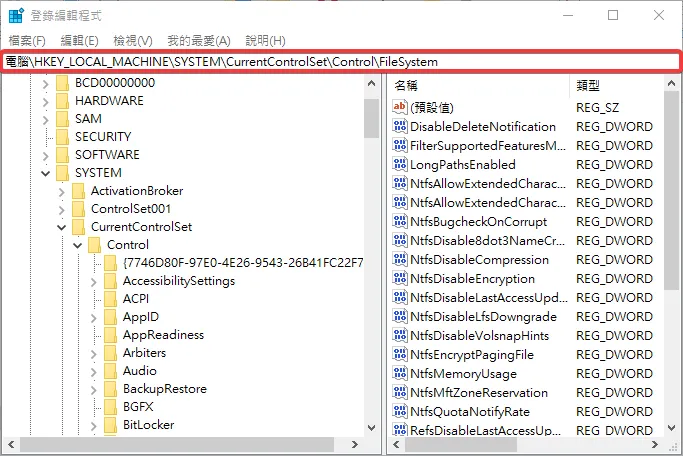Select the Audio key in tree
This screenshot has height=456, width=683.
click(140, 371)
